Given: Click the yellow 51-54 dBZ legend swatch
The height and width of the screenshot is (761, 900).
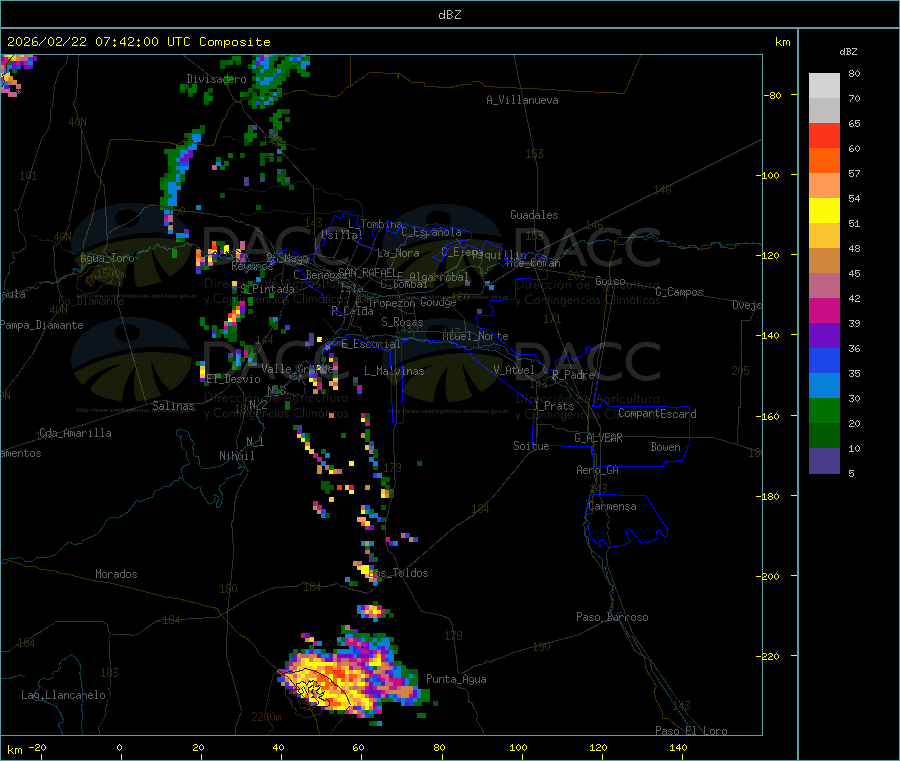Looking at the screenshot, I should coord(824,211).
